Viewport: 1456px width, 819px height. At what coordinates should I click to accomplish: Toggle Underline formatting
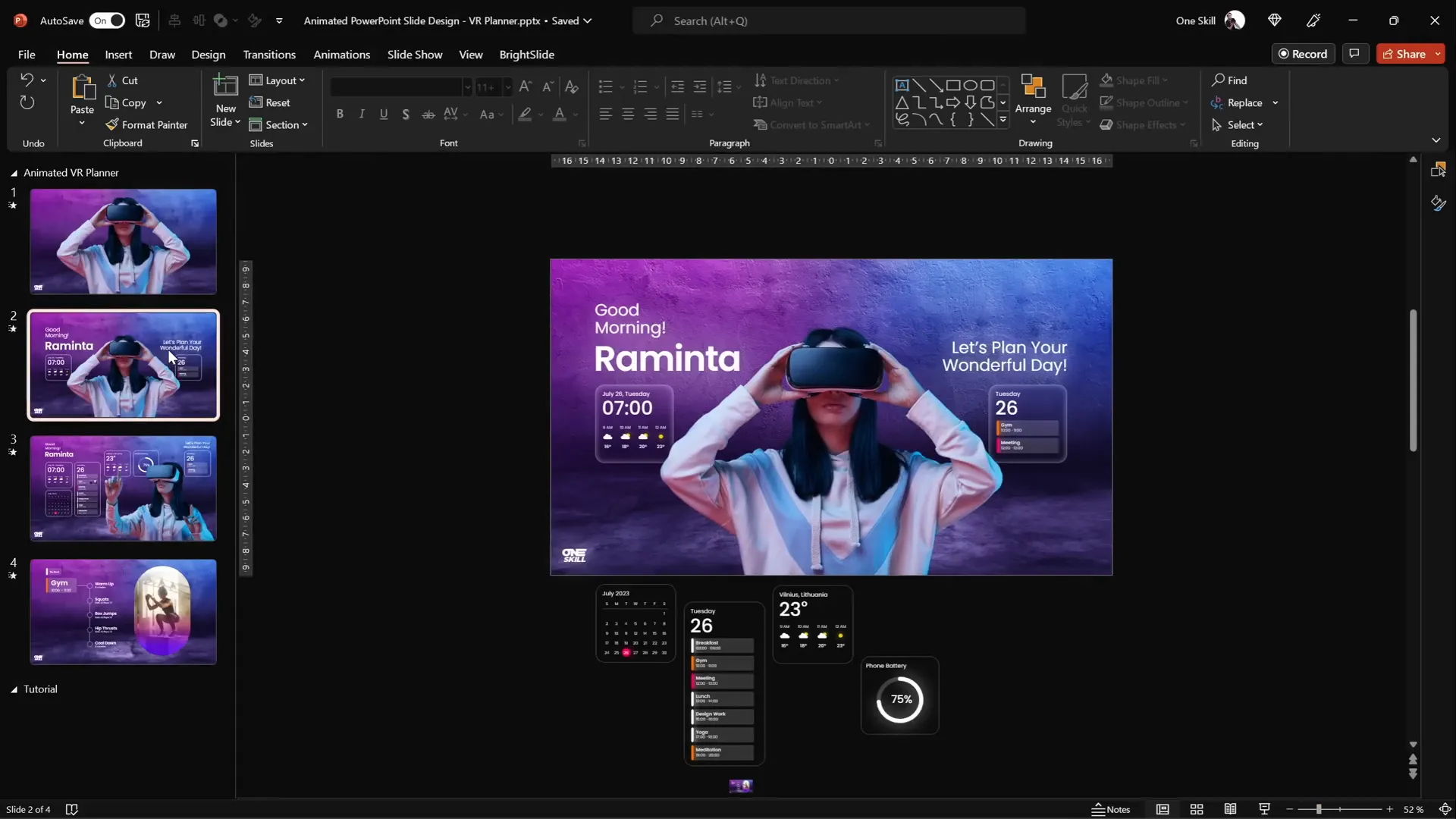(384, 115)
